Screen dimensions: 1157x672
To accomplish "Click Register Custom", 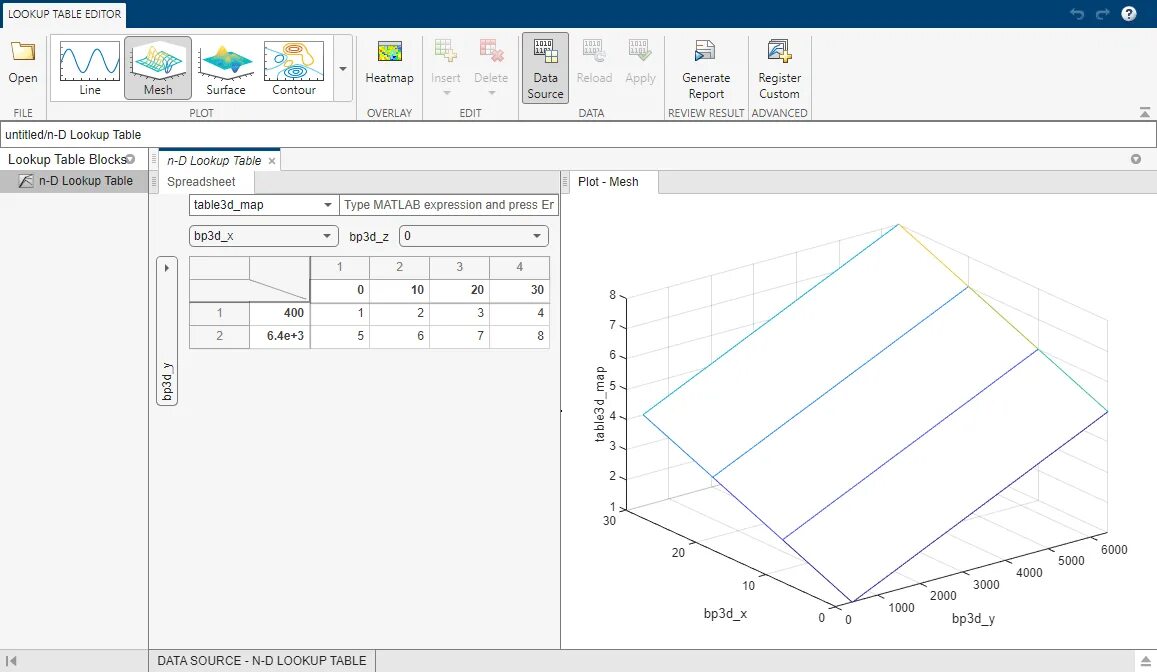I will coord(779,69).
